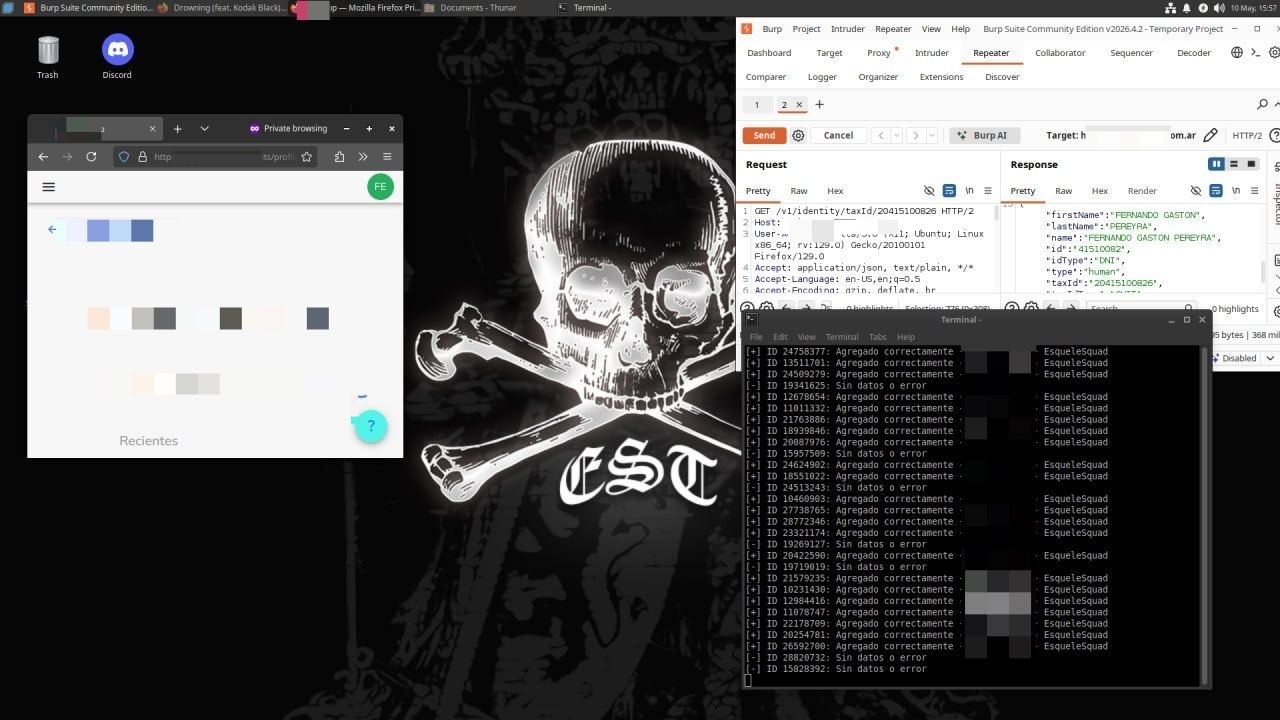Switch to Dashboard tab in Burp
The image size is (1280, 720).
tap(769, 53)
